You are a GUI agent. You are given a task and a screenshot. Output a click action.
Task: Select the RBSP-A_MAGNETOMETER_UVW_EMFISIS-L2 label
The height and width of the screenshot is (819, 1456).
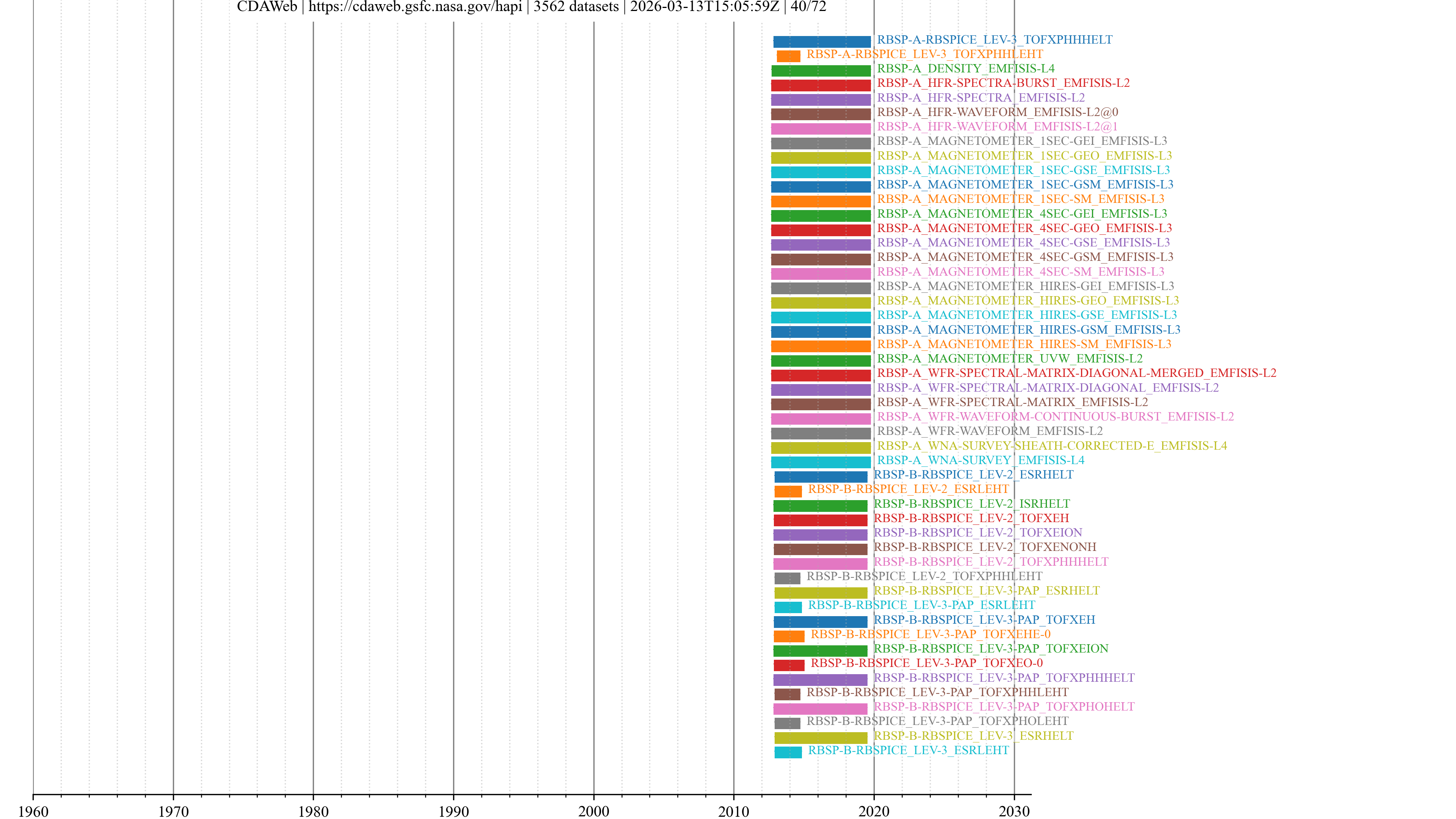click(x=1009, y=358)
